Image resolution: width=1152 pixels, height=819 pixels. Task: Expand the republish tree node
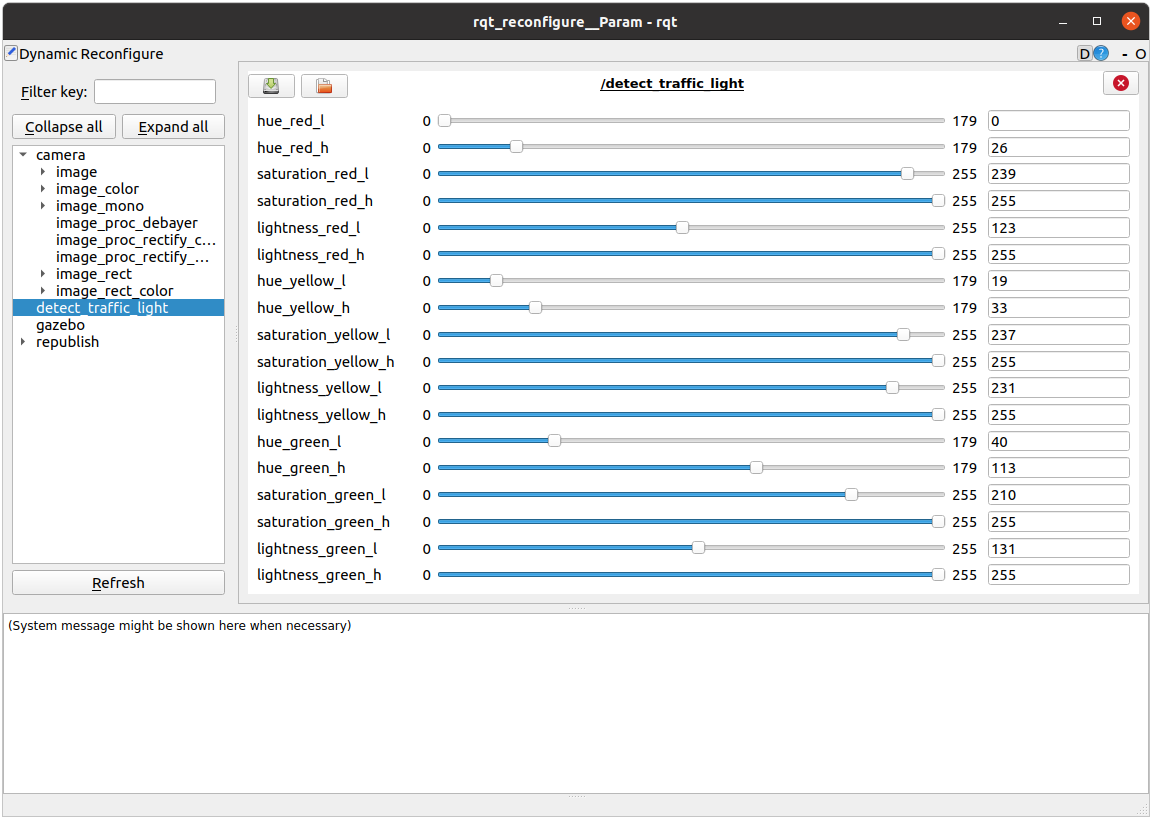23,342
